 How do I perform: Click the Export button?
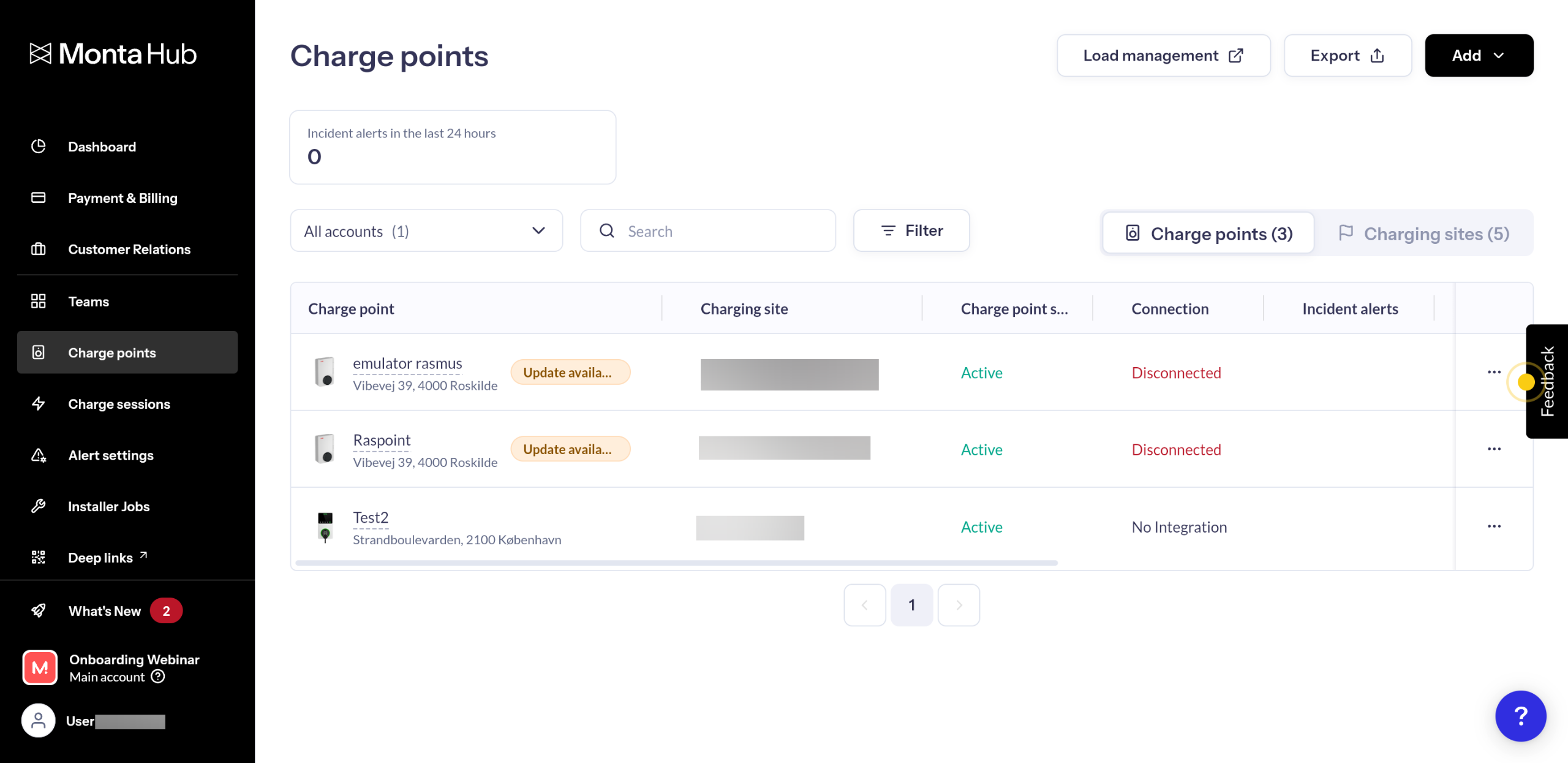[1347, 56]
